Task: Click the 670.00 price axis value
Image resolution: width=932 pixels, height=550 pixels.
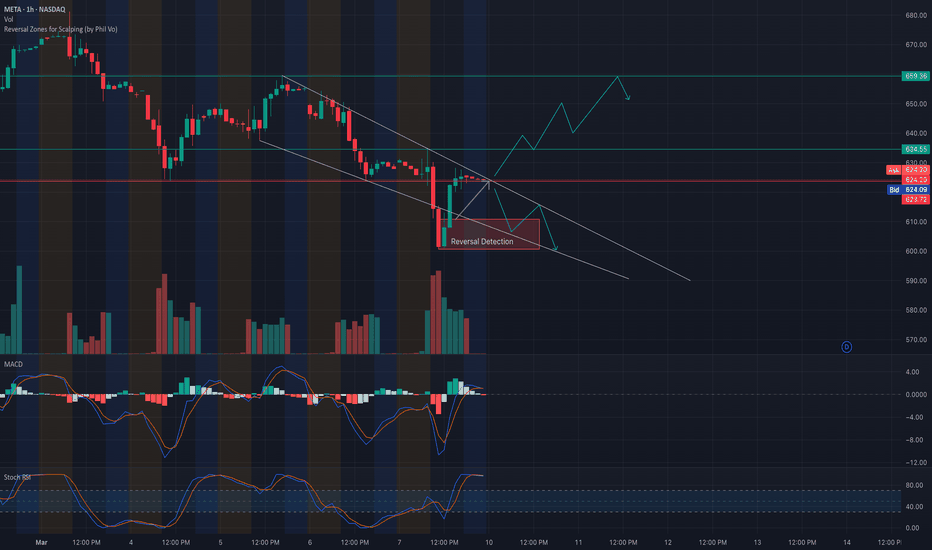Action: pos(916,45)
